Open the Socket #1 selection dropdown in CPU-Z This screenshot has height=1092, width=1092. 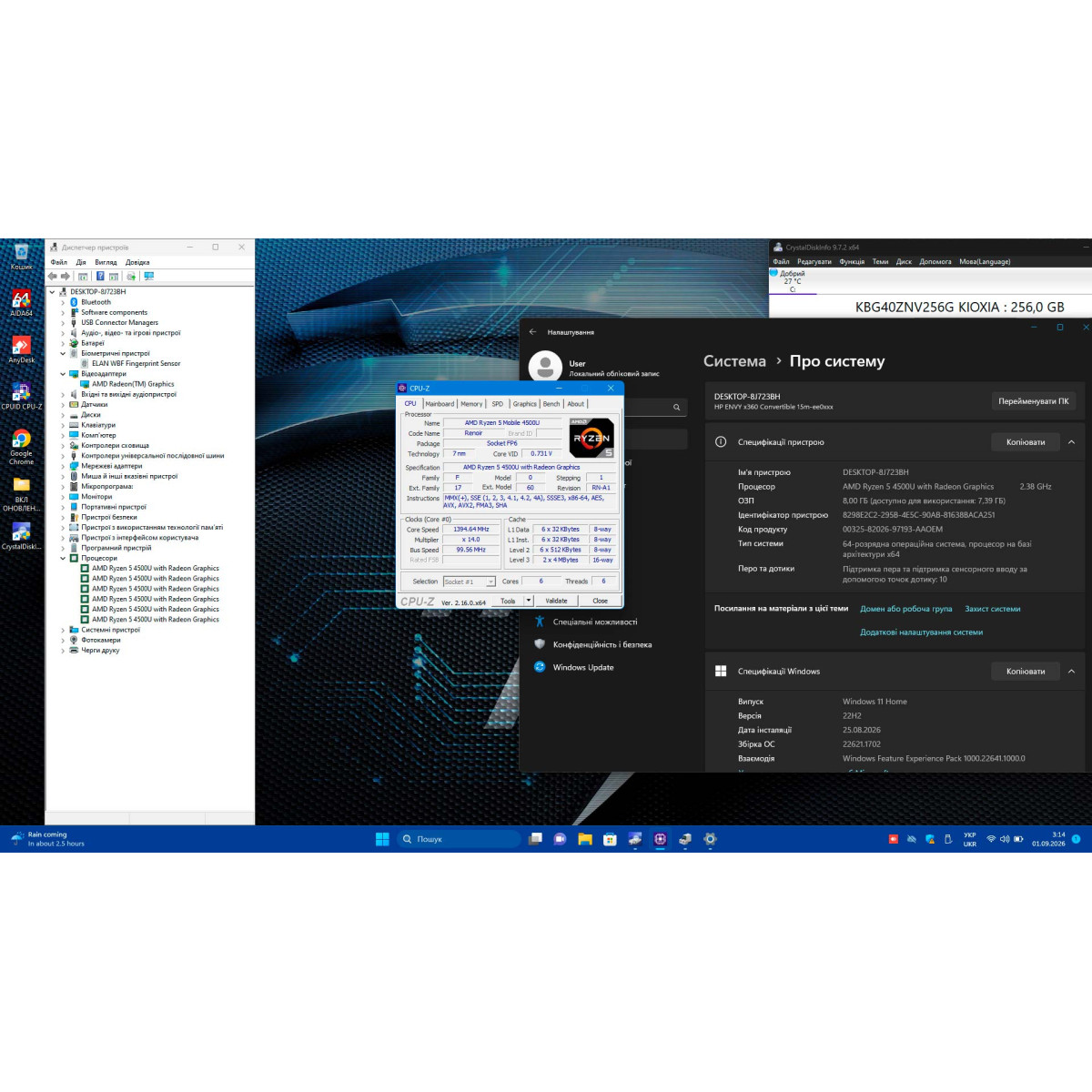[x=470, y=581]
